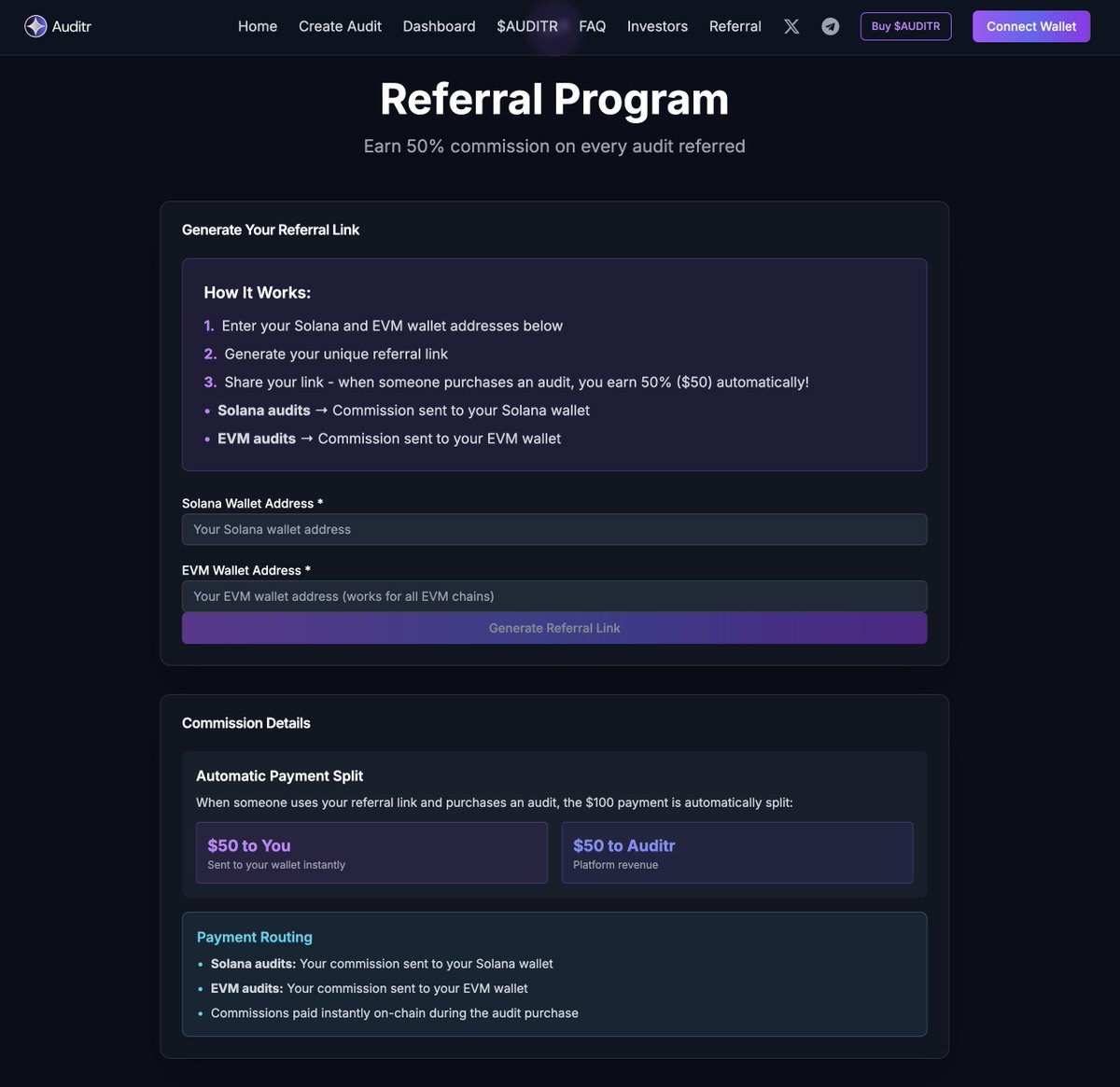Open the Create Audit page

pyautogui.click(x=340, y=26)
